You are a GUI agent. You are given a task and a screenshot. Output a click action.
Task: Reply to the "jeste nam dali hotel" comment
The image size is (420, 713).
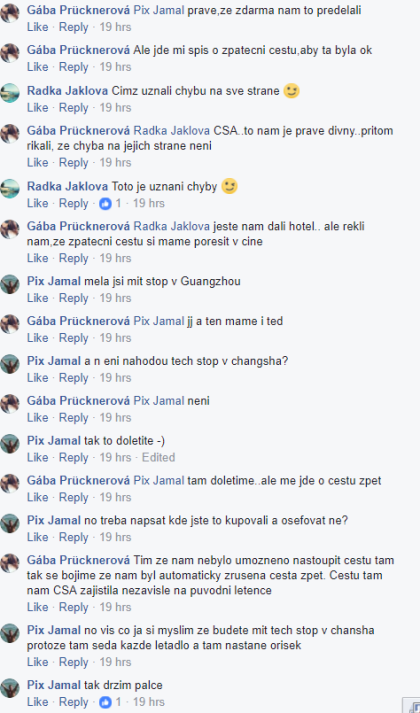coord(74,258)
